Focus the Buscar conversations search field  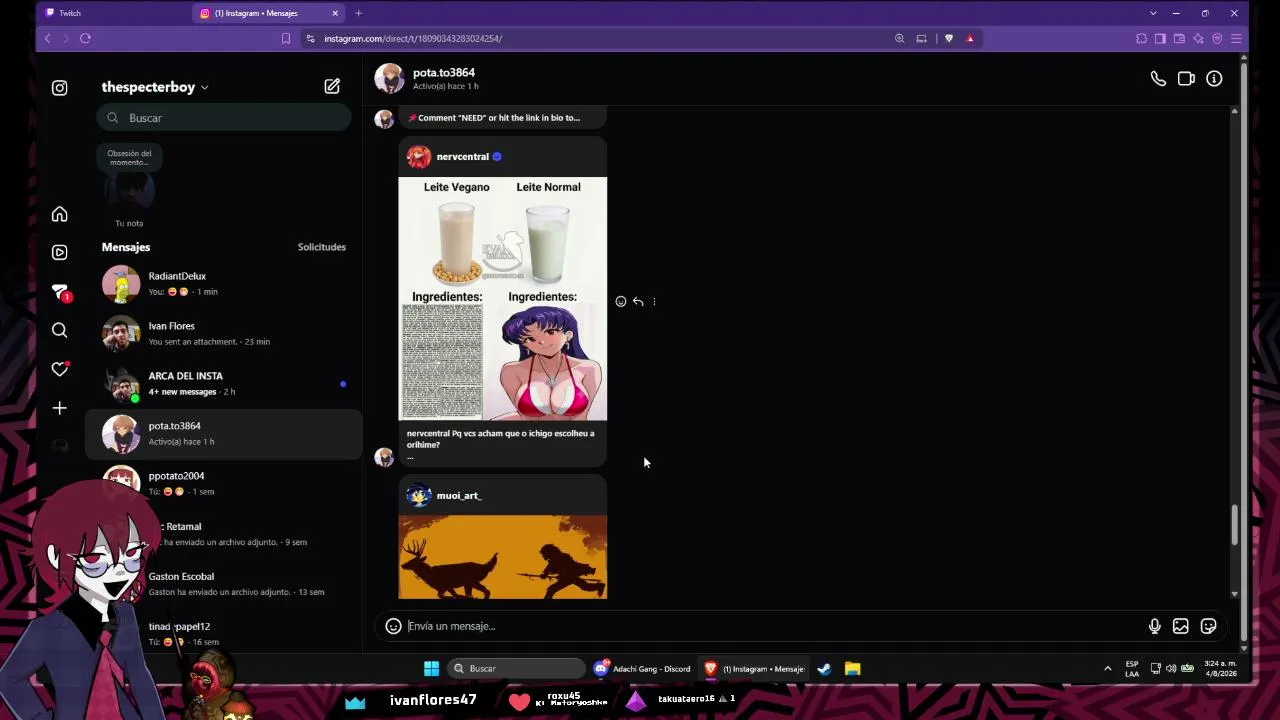tap(224, 118)
